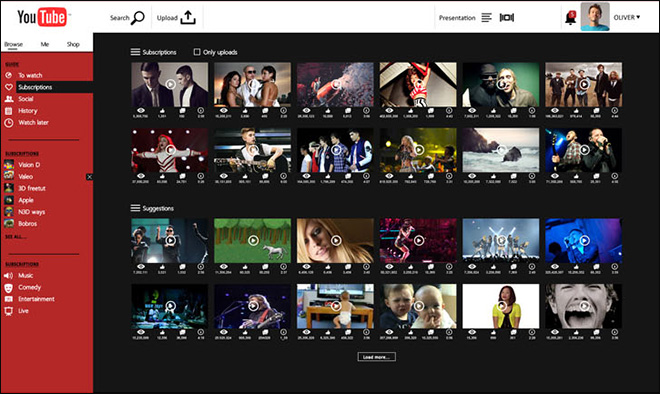Expand the Suggestions section menu
The width and height of the screenshot is (660, 394).
tap(135, 208)
